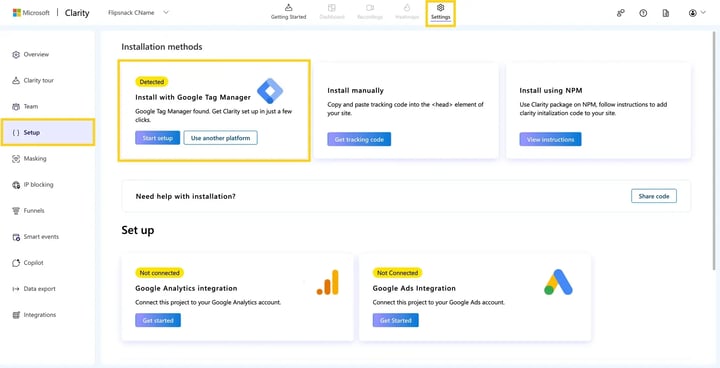Image resolution: width=720 pixels, height=368 pixels.
Task: Click the Funnels icon
Action: point(16,211)
